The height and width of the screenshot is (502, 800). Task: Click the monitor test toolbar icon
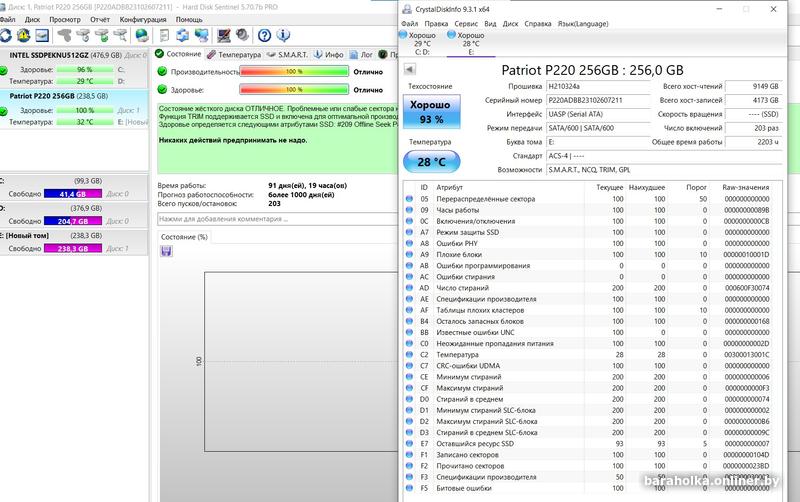pos(223,35)
